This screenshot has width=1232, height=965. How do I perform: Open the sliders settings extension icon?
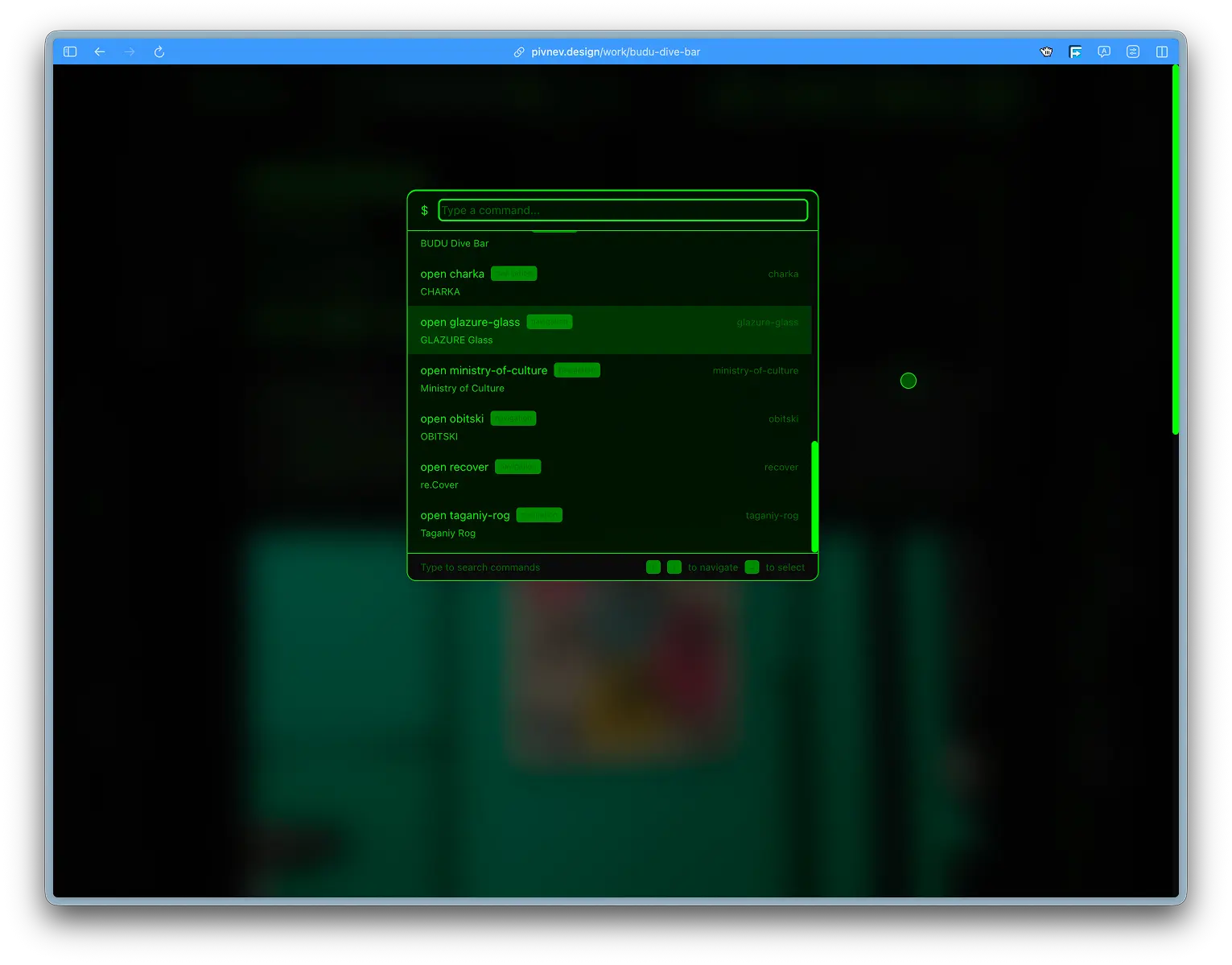point(1133,52)
